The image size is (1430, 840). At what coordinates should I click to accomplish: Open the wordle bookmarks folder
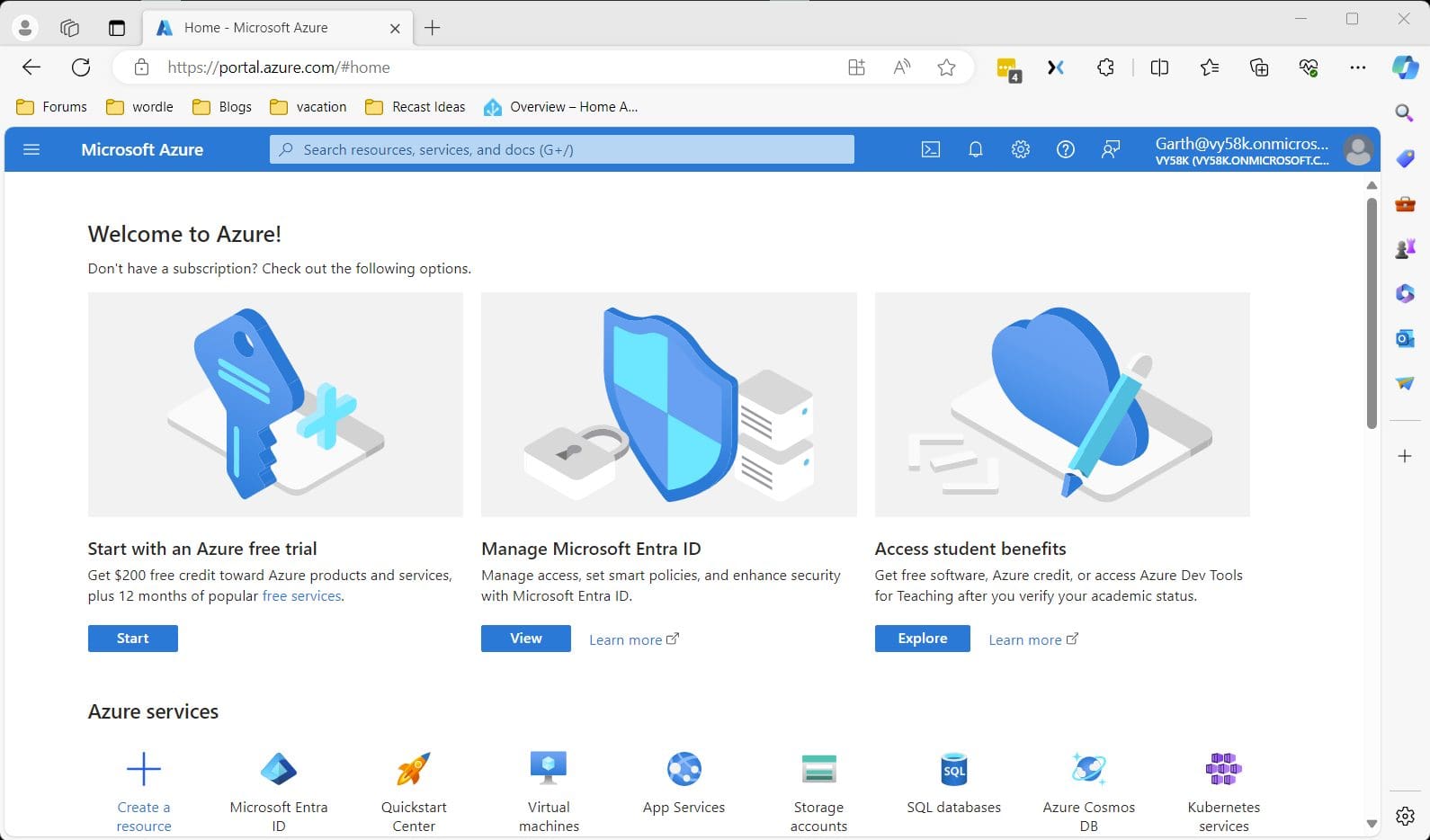[139, 107]
